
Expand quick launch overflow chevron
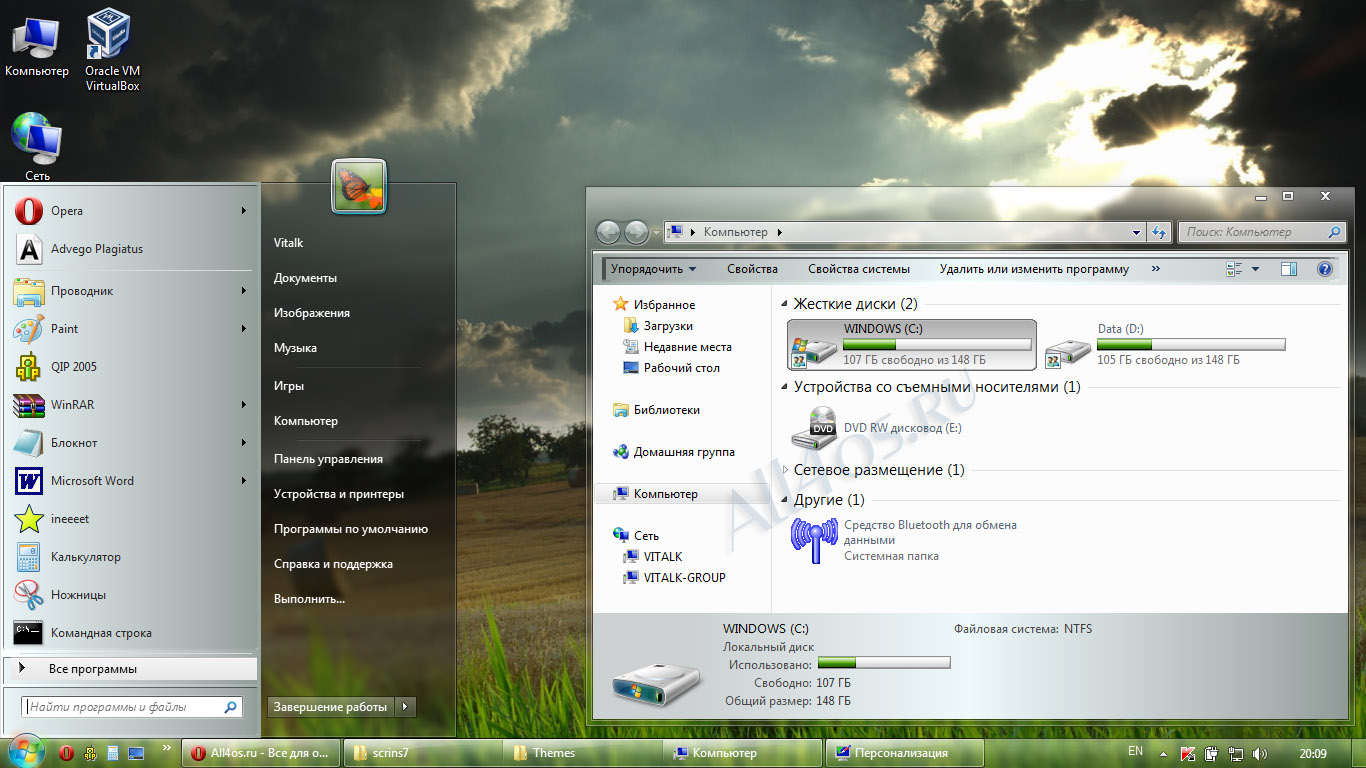[x=165, y=748]
